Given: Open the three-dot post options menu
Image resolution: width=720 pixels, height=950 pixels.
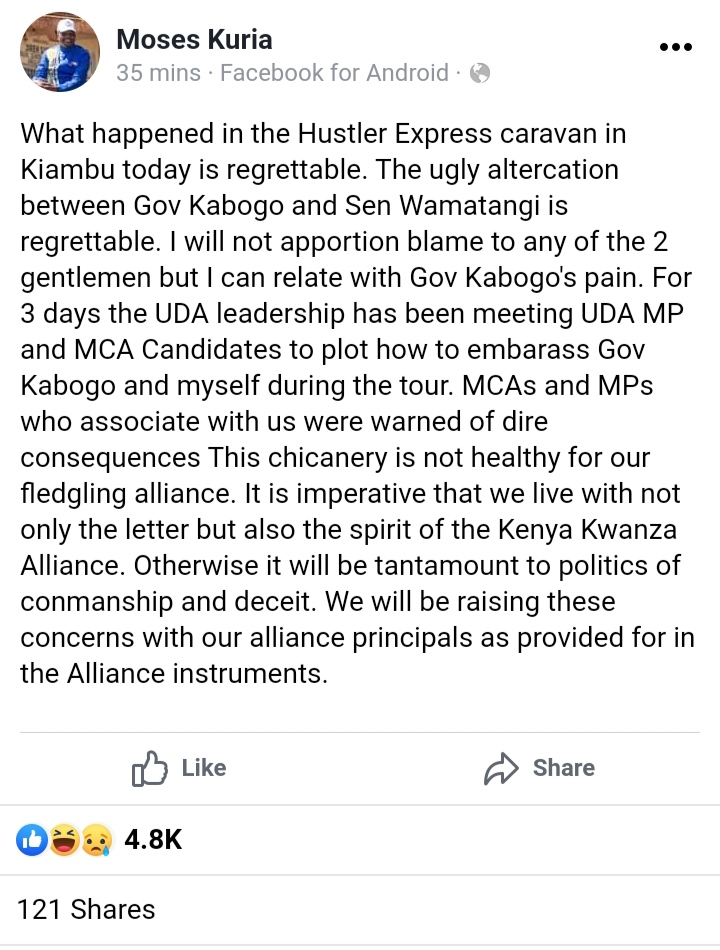Looking at the screenshot, I should 677,47.
